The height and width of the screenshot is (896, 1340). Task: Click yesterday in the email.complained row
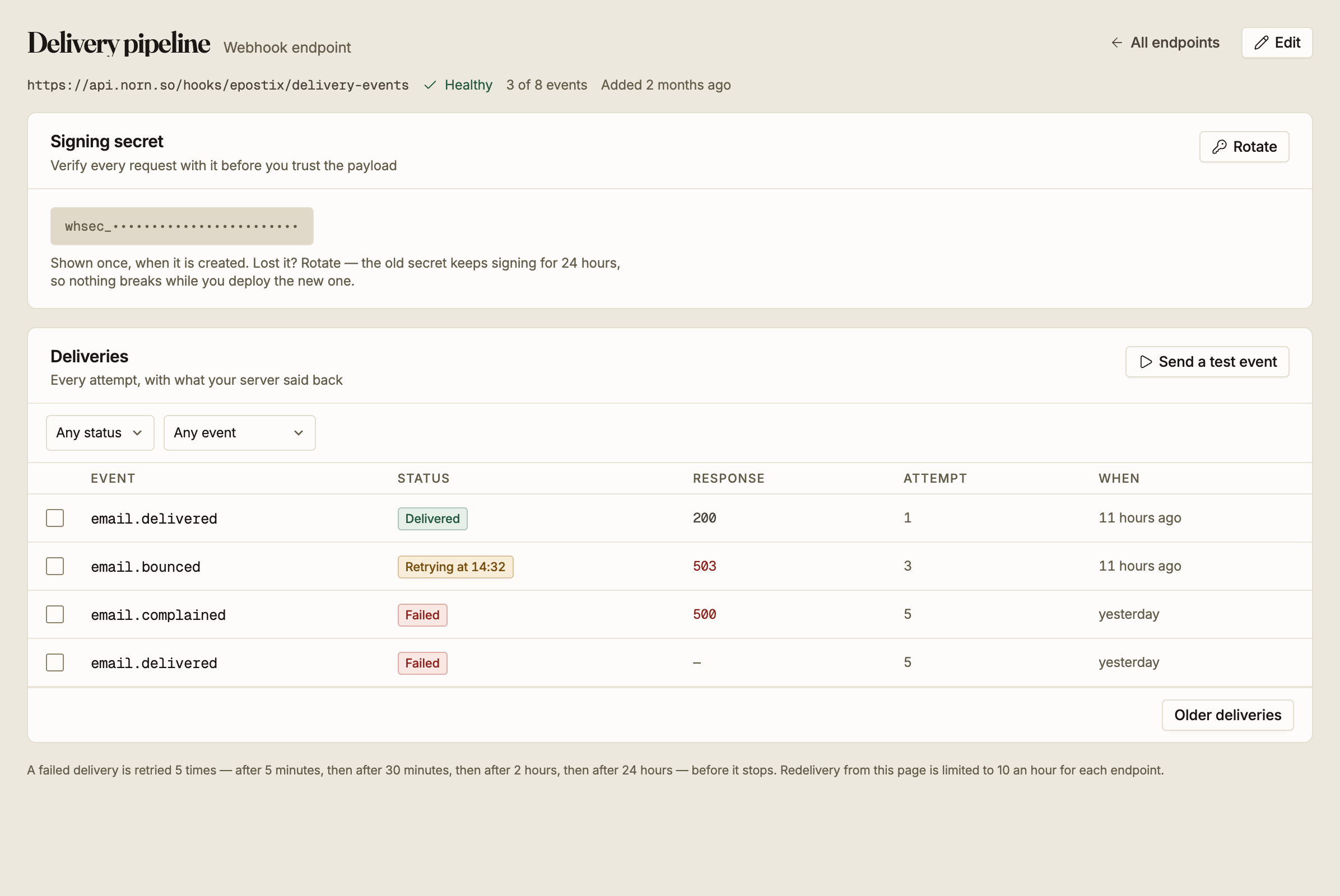pyautogui.click(x=1128, y=614)
